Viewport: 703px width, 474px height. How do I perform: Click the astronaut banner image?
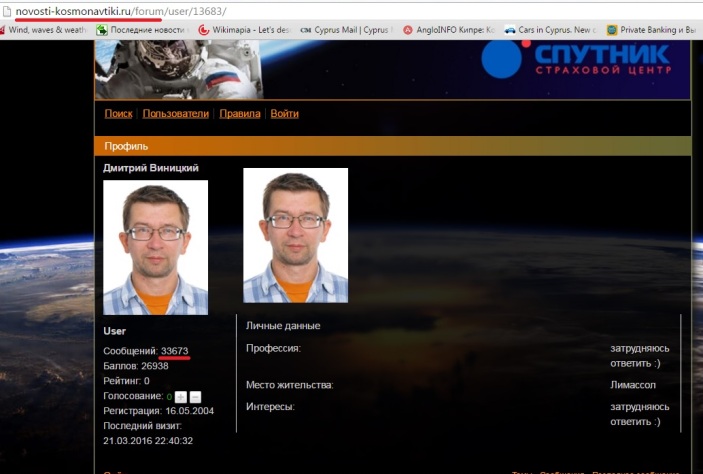179,69
